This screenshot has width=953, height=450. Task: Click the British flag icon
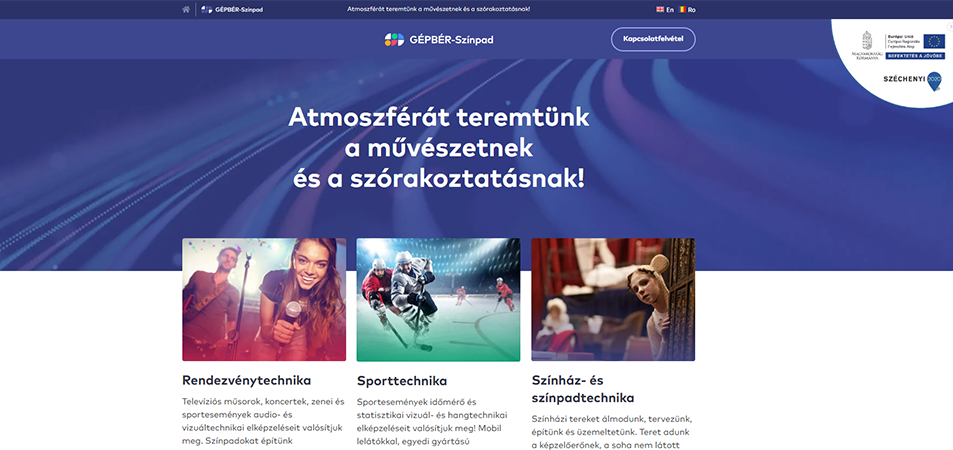click(660, 10)
